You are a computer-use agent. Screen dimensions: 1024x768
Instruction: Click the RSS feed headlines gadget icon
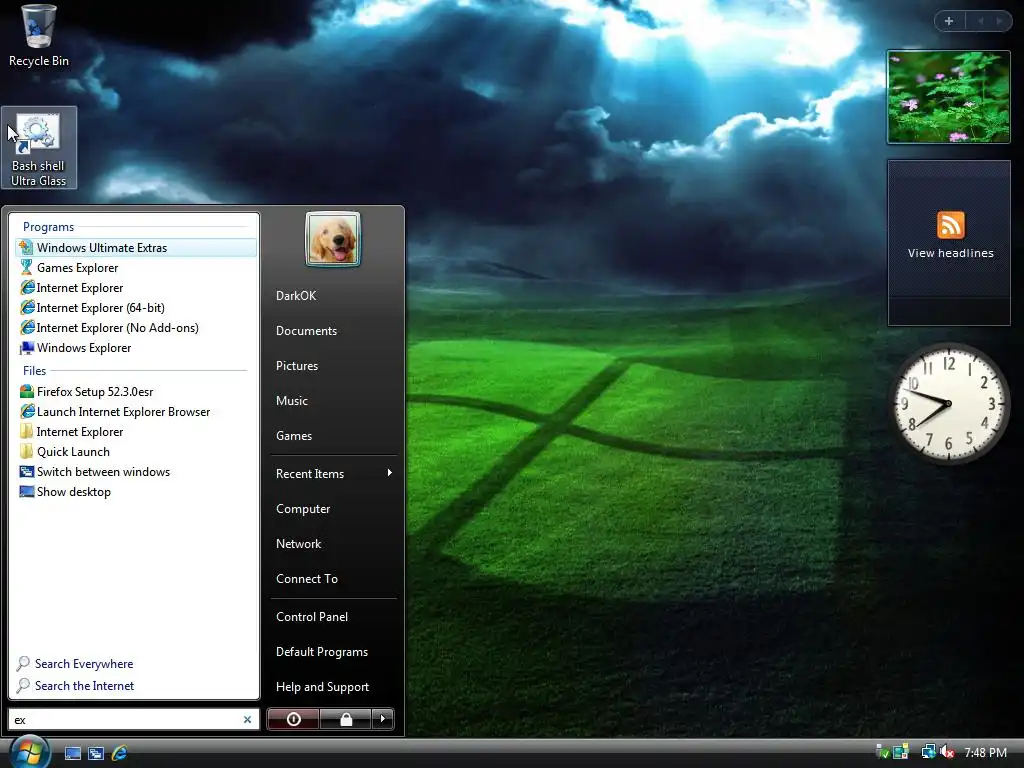point(950,225)
